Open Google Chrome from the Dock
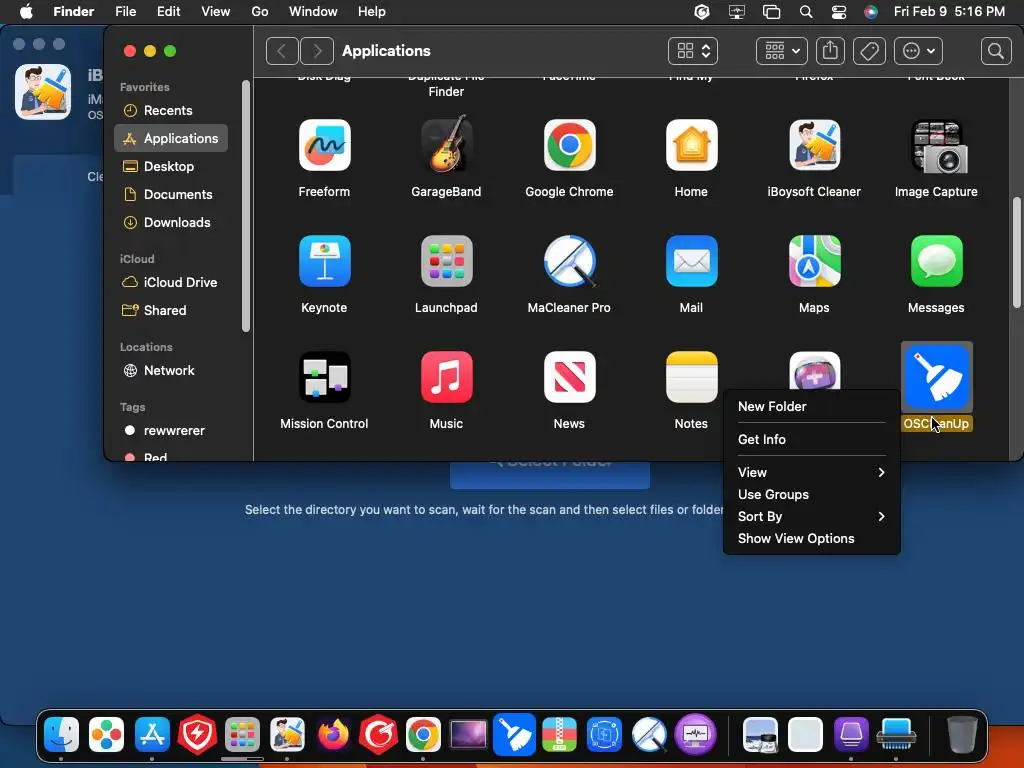The width and height of the screenshot is (1024, 768). tap(423, 735)
